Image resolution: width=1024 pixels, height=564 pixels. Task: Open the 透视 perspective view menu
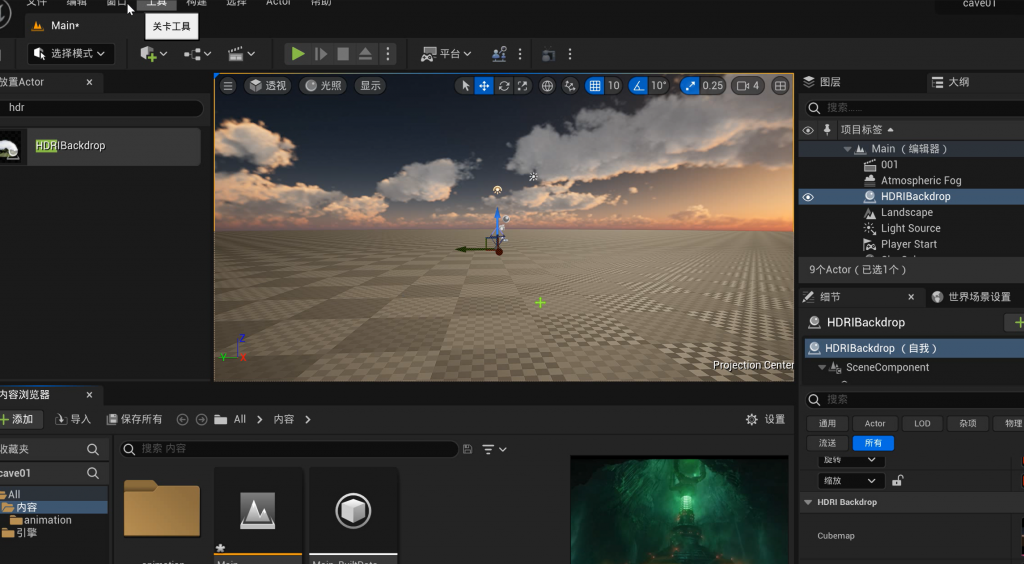click(x=268, y=86)
